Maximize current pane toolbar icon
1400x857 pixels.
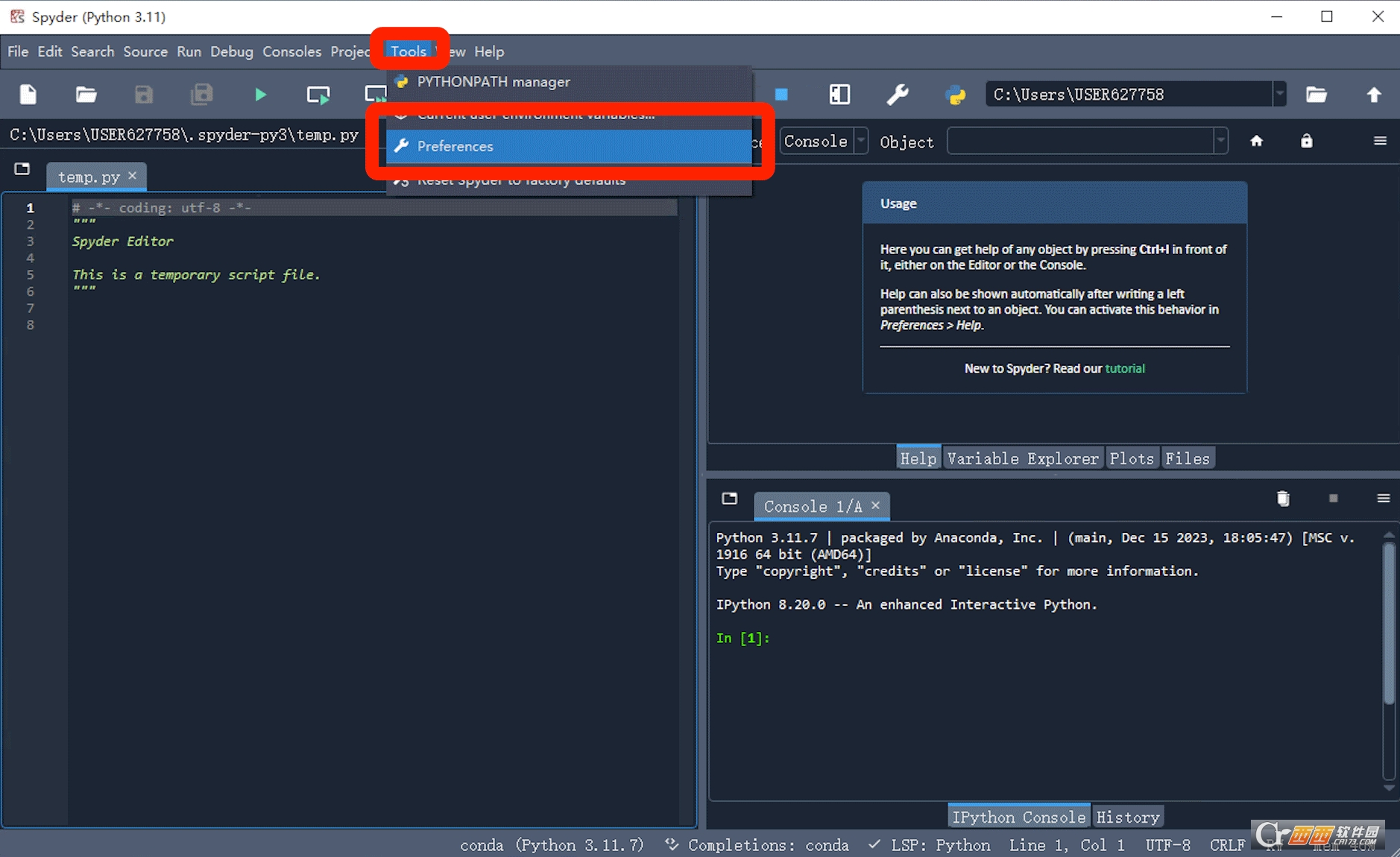(839, 95)
